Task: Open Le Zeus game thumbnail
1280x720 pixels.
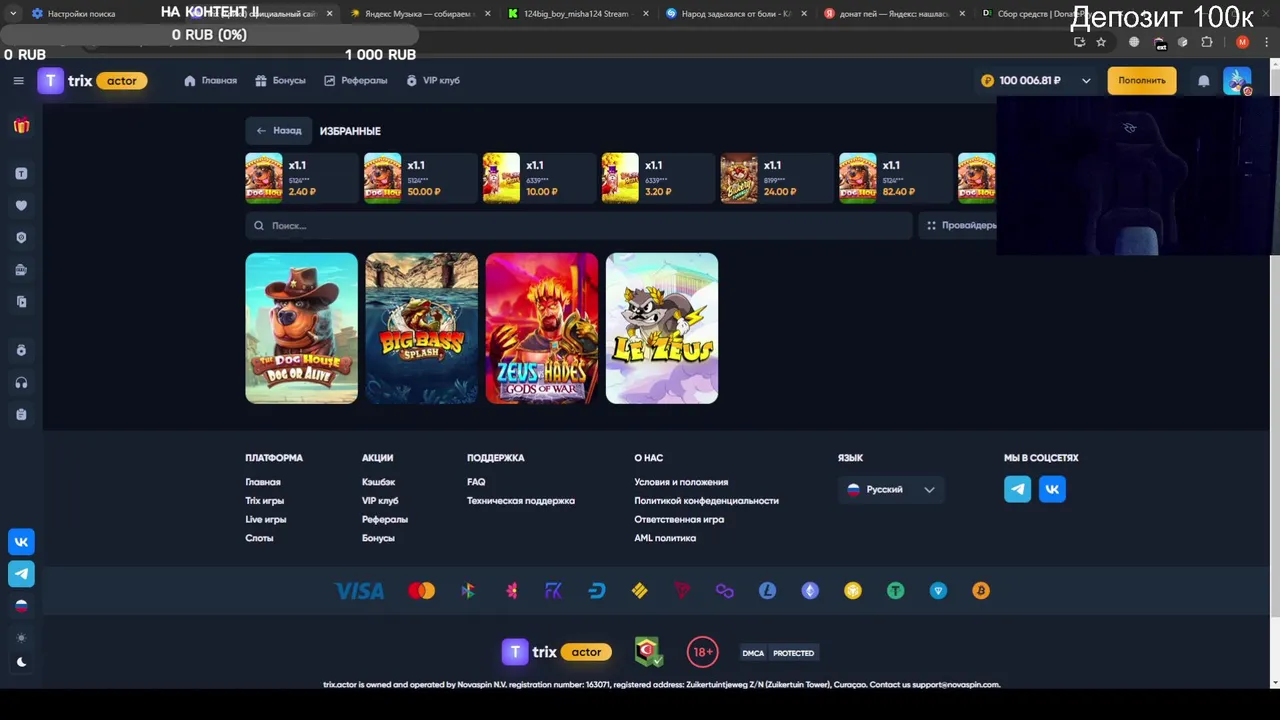Action: click(x=662, y=328)
